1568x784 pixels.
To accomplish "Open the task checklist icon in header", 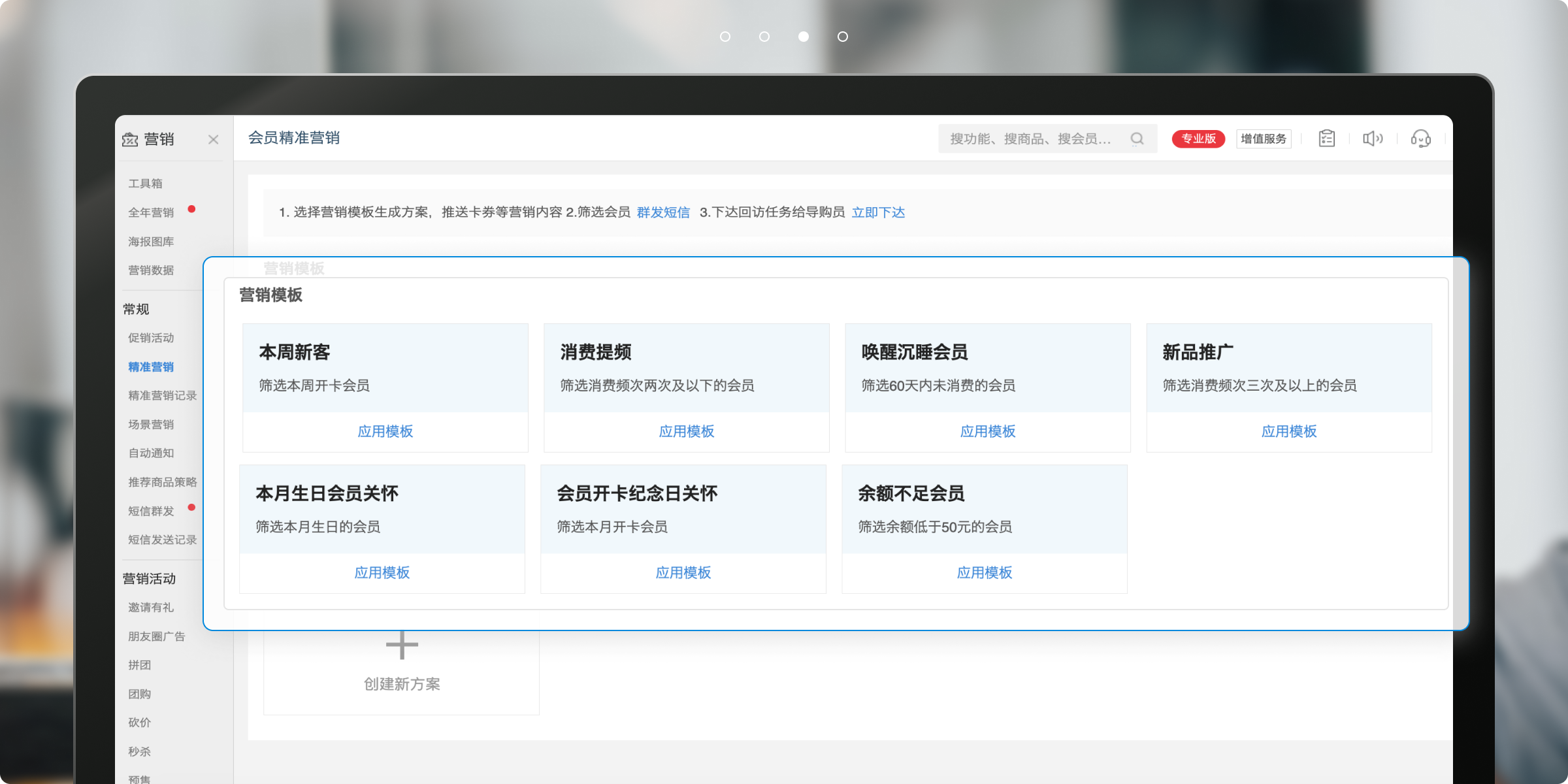I will (x=1327, y=139).
